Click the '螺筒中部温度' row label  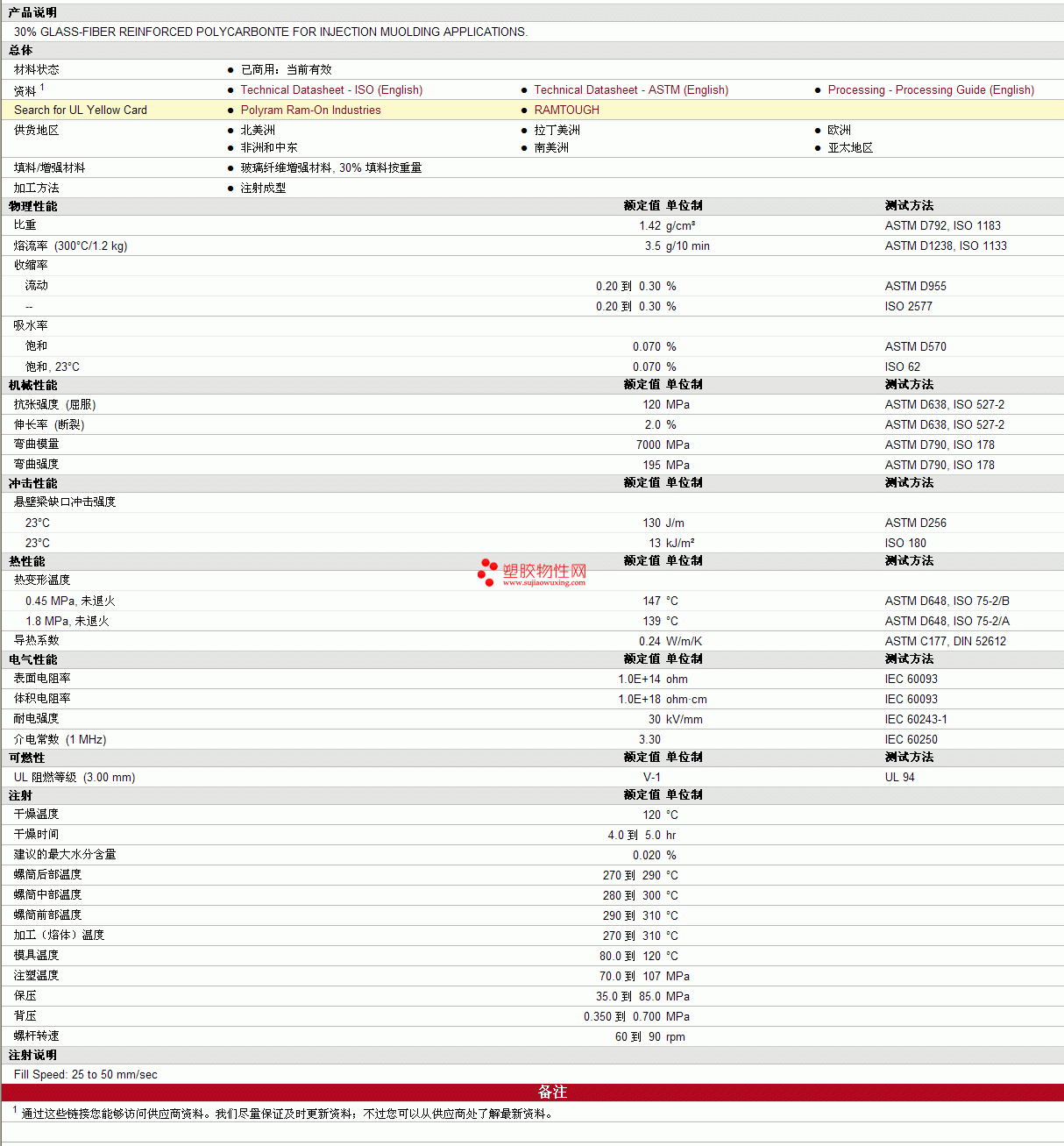(48, 895)
